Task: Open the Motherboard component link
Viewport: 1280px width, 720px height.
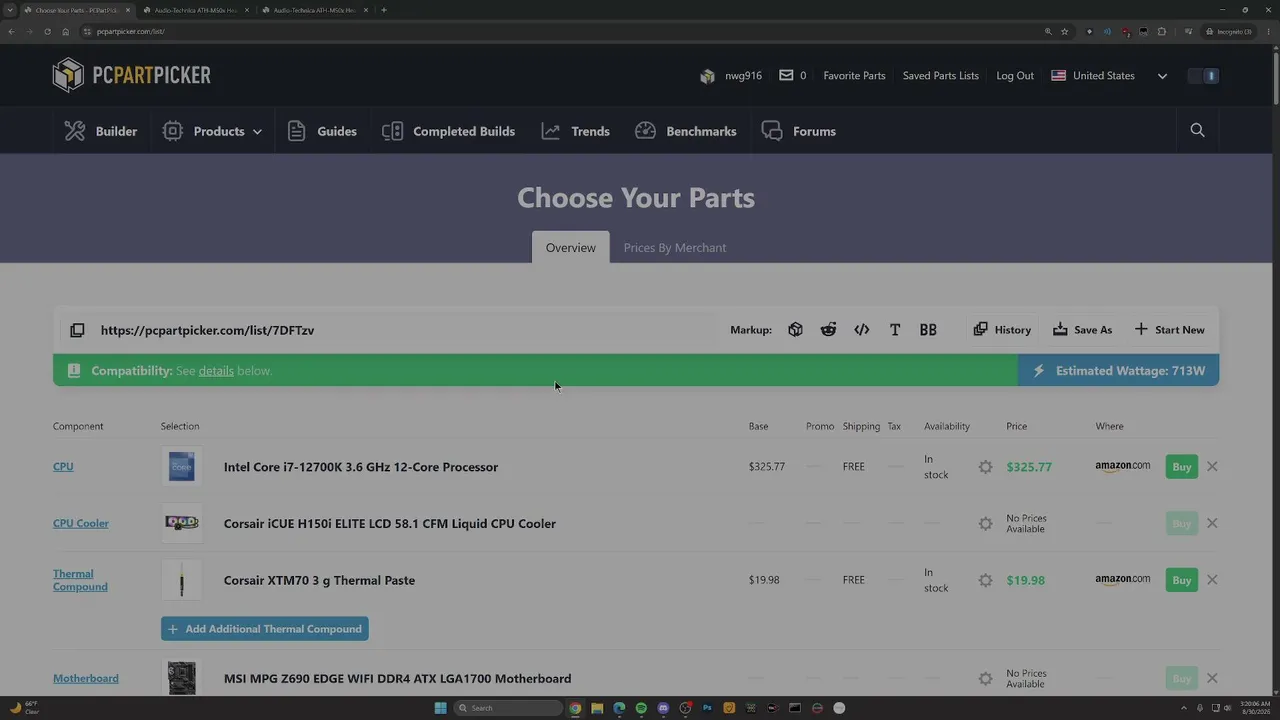Action: 86,679
